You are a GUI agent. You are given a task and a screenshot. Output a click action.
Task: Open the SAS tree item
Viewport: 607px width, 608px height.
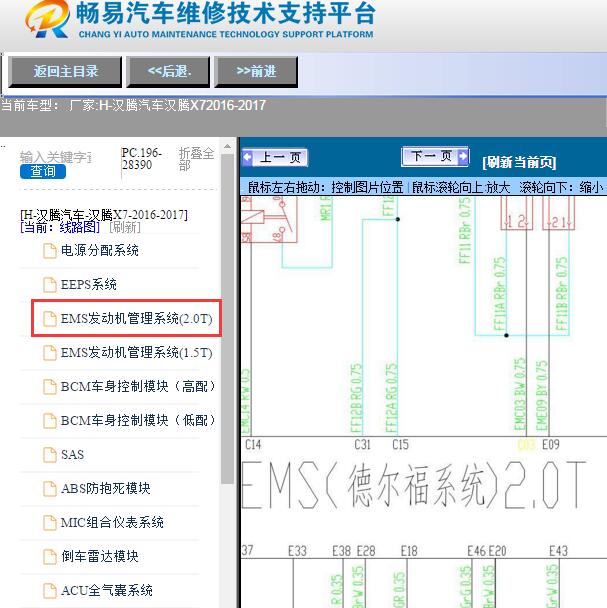click(x=72, y=454)
